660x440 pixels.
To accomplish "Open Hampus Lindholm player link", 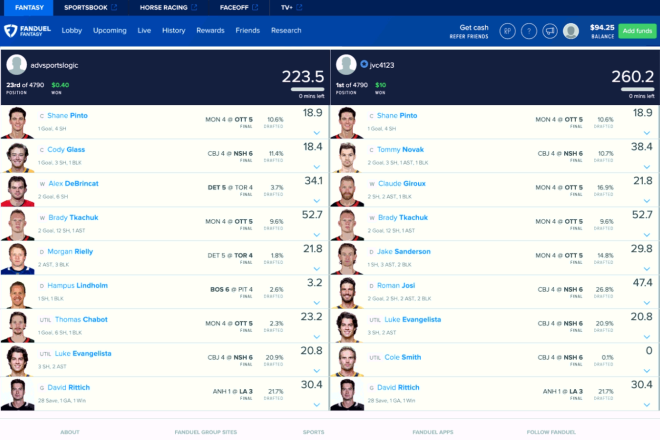I will click(x=77, y=285).
